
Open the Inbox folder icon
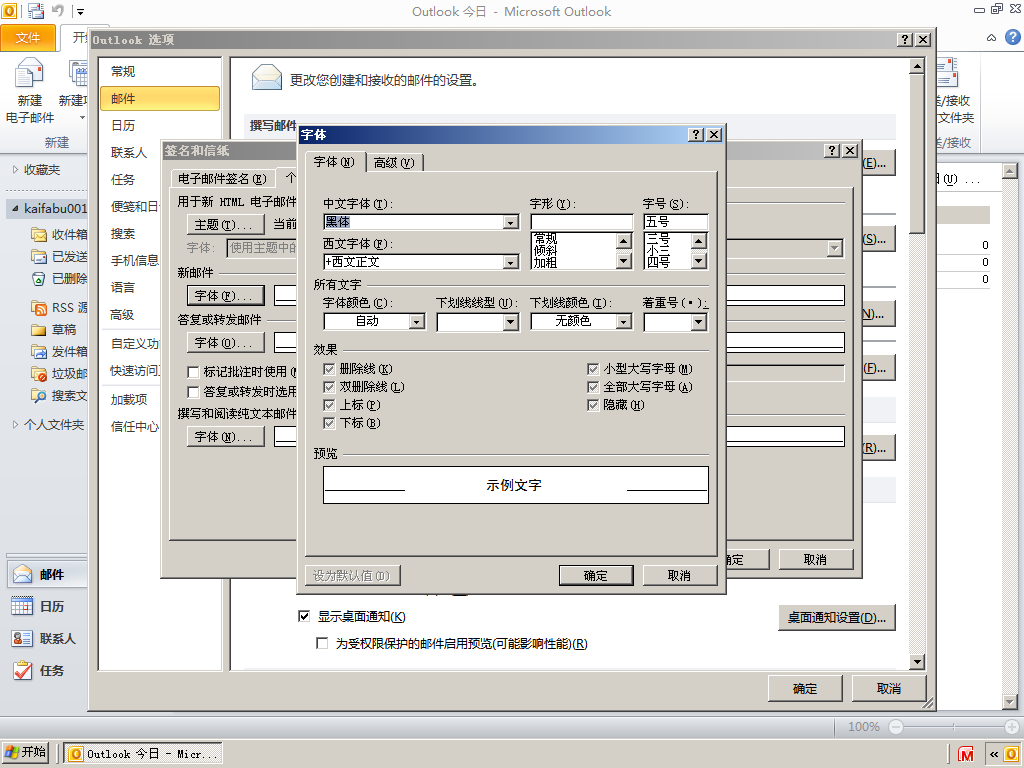(x=39, y=234)
